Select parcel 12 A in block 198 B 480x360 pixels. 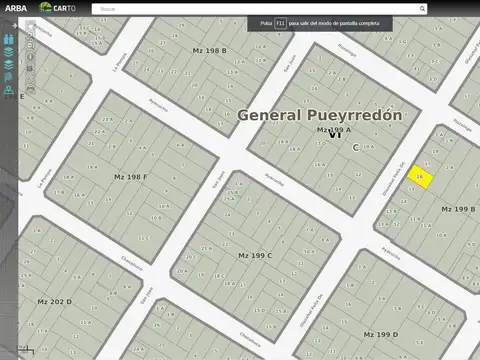point(239,62)
